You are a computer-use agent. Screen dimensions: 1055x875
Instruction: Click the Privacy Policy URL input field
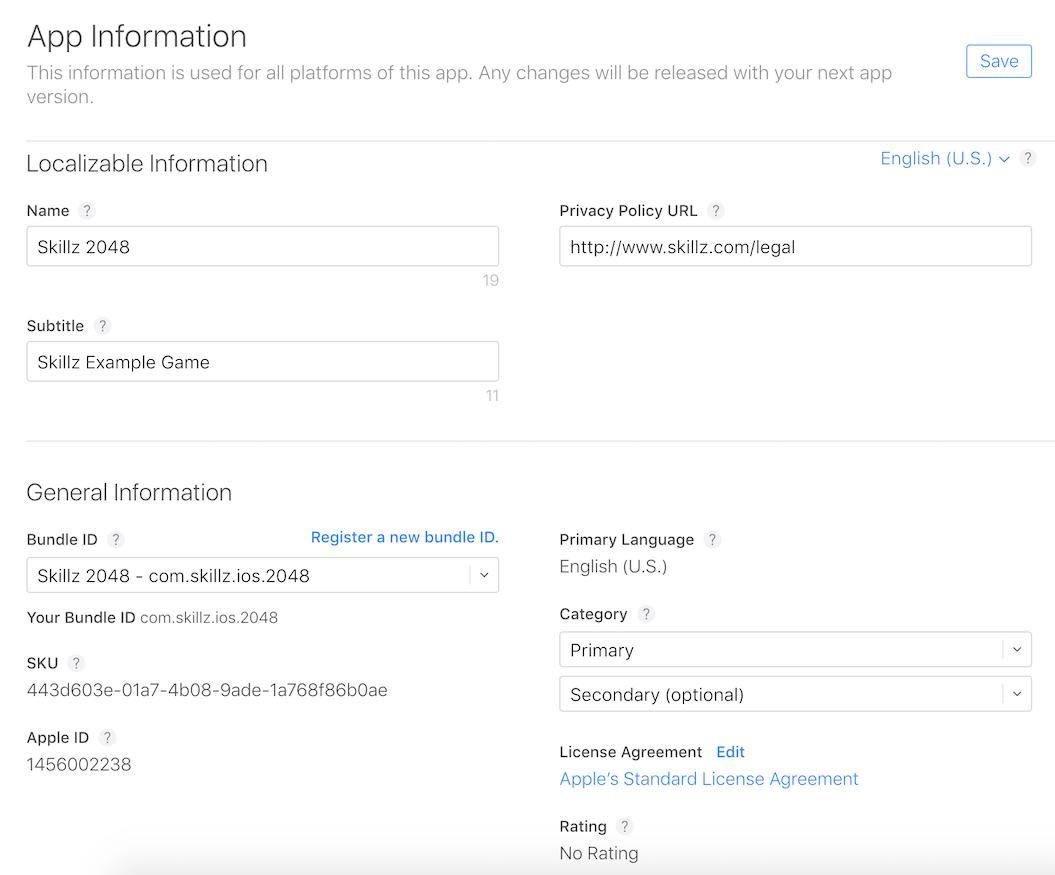pyautogui.click(x=795, y=246)
